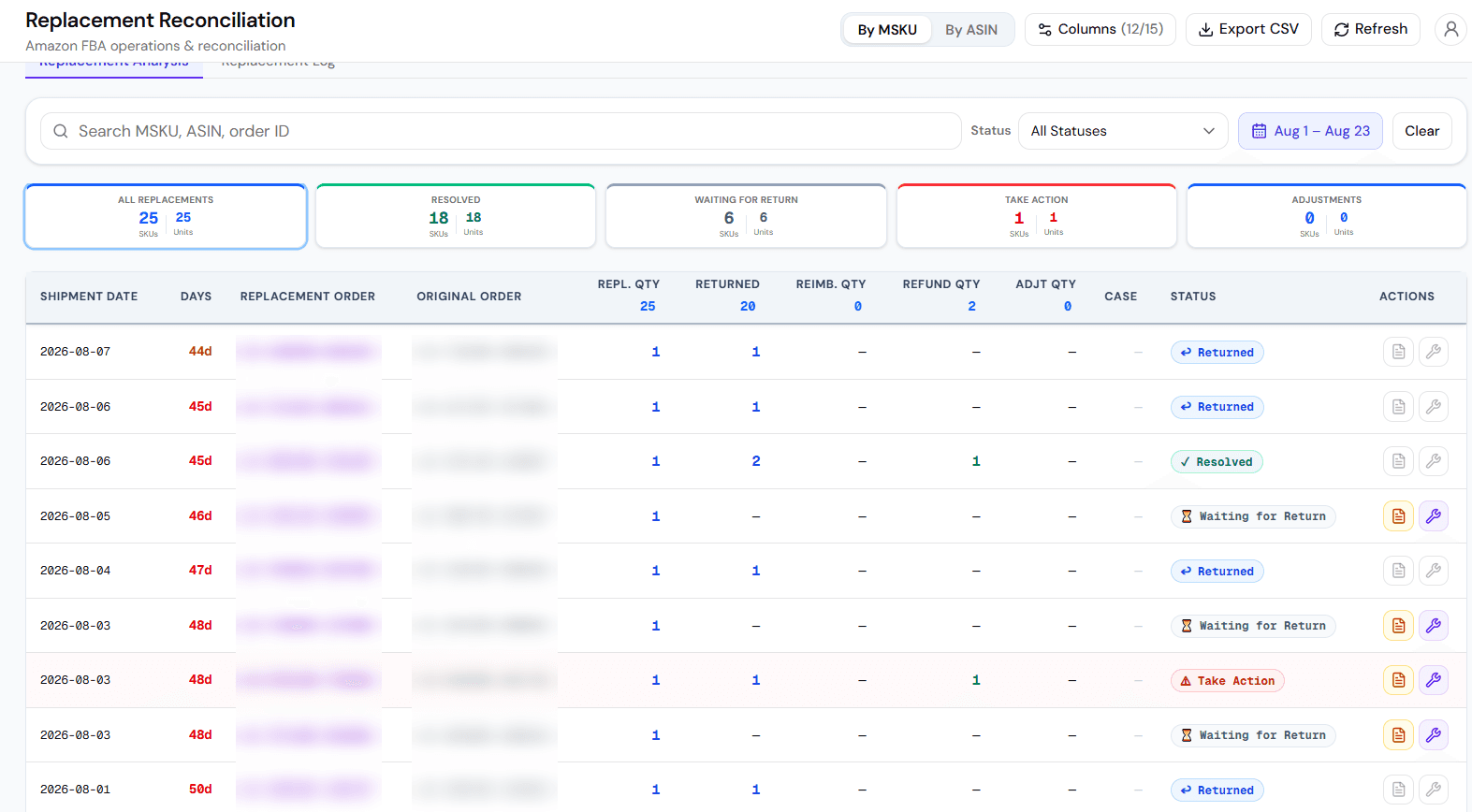1472x812 pixels.
Task: Click wrench icon for 2026-08-07 row
Action: pos(1433,352)
